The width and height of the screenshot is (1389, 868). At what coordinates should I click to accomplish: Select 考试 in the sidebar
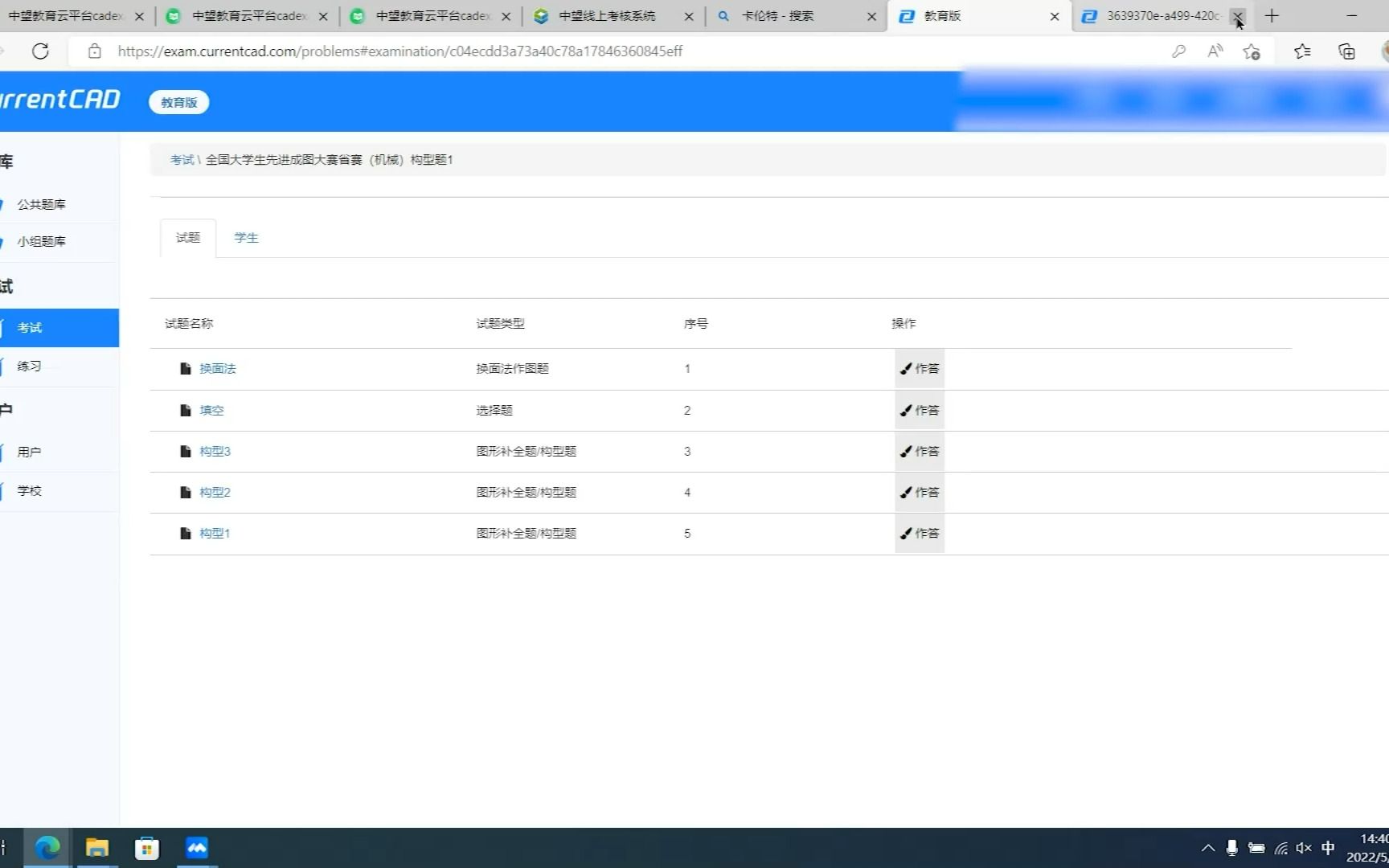(59, 328)
